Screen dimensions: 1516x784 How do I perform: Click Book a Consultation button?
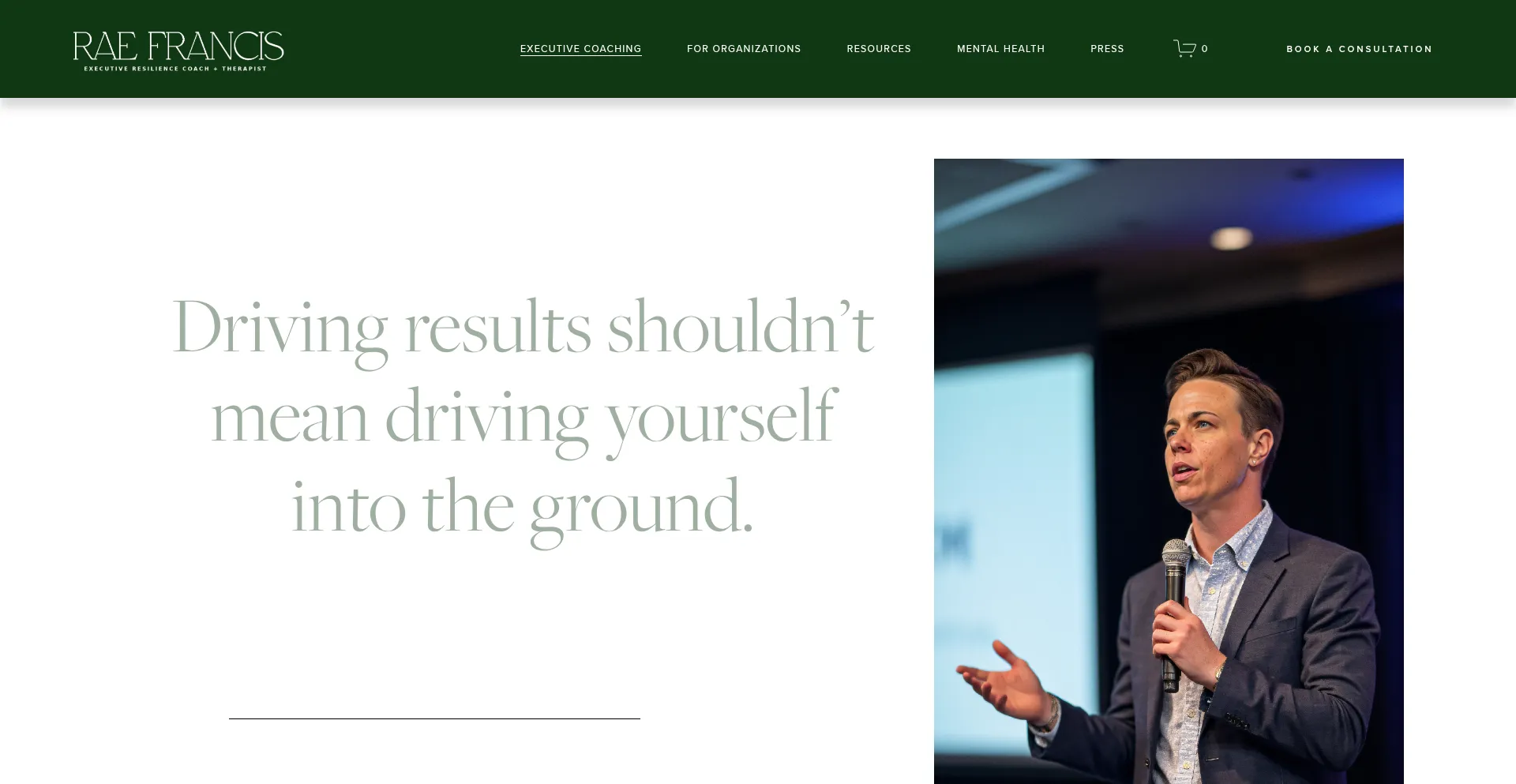click(x=1359, y=49)
